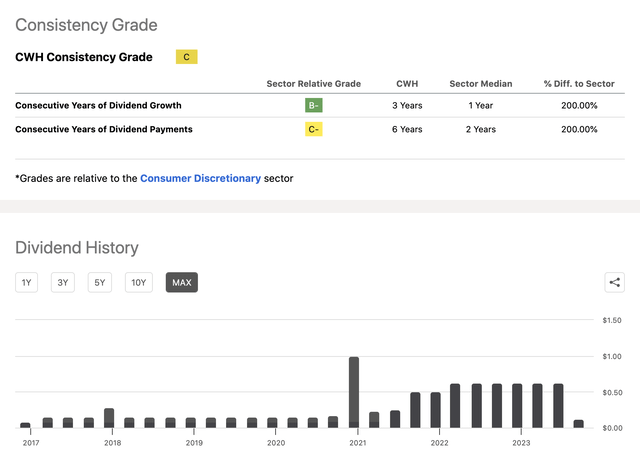Click the 2023 x-axis label
The width and height of the screenshot is (640, 470).
521,443
